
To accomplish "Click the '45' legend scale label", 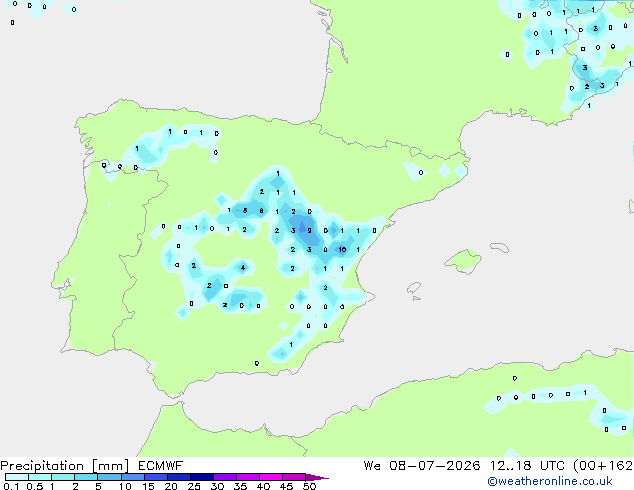I will click(x=286, y=486).
